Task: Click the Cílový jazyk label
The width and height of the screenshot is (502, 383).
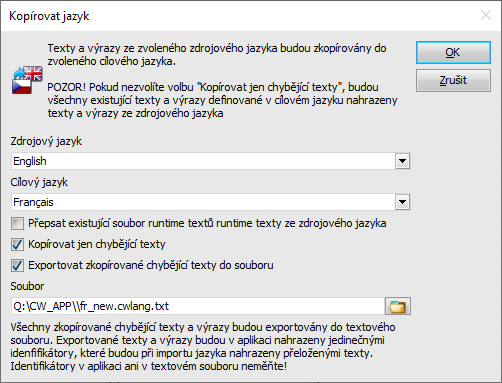Action: tap(39, 182)
